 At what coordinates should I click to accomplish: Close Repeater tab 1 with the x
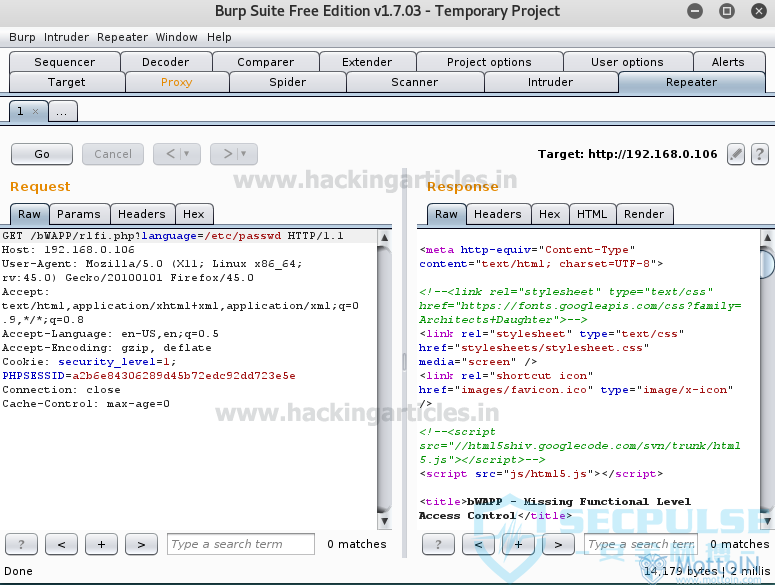[36, 112]
